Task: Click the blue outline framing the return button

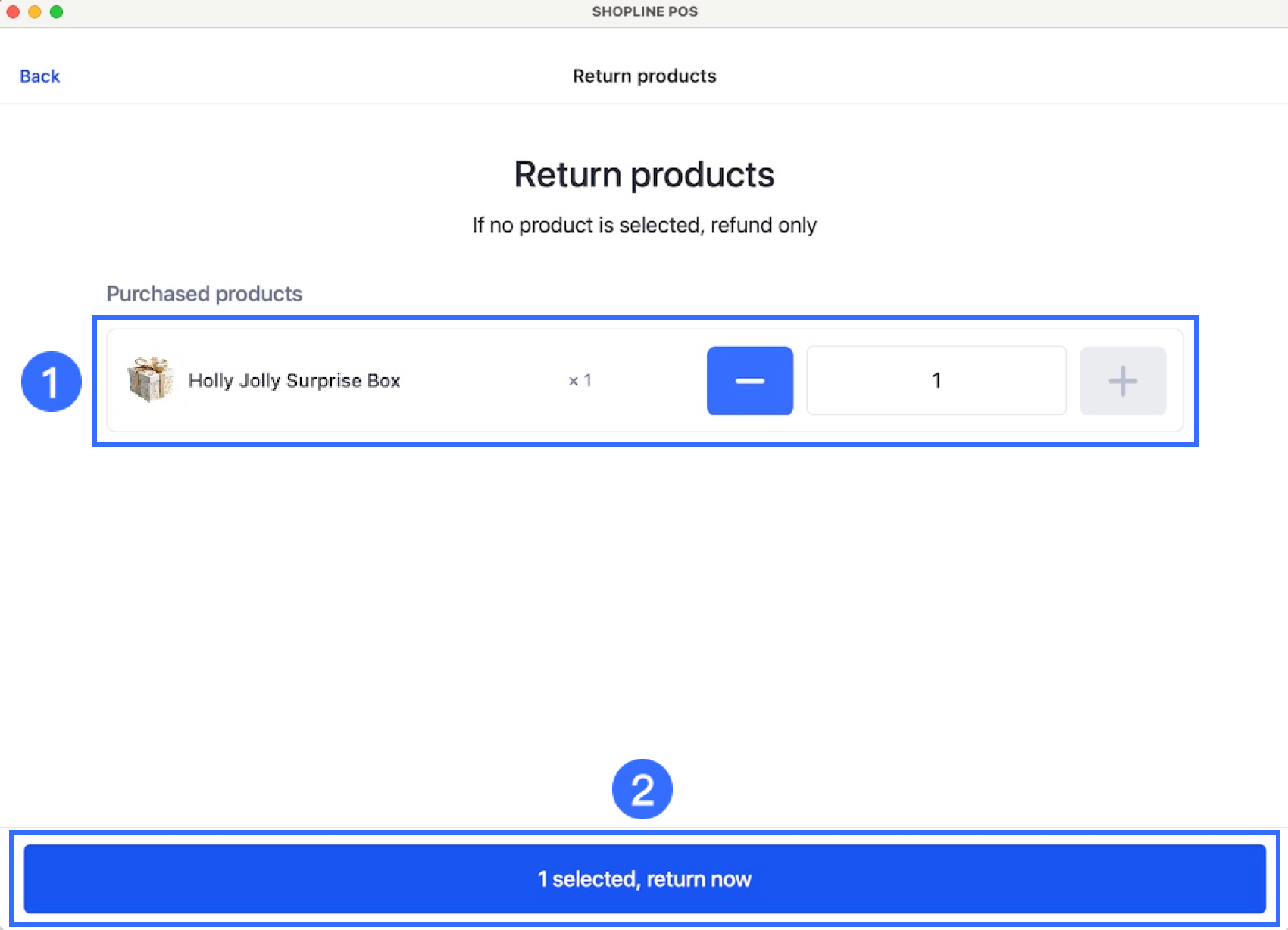Action: pyautogui.click(x=644, y=833)
